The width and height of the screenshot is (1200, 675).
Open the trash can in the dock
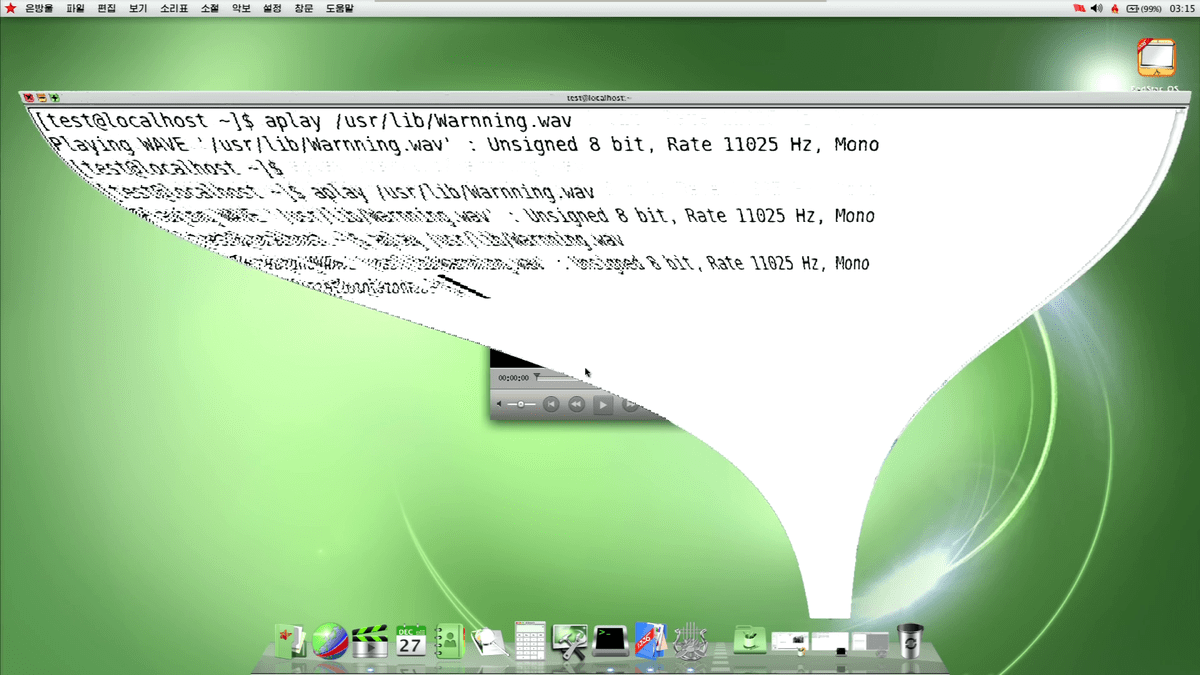(909, 640)
